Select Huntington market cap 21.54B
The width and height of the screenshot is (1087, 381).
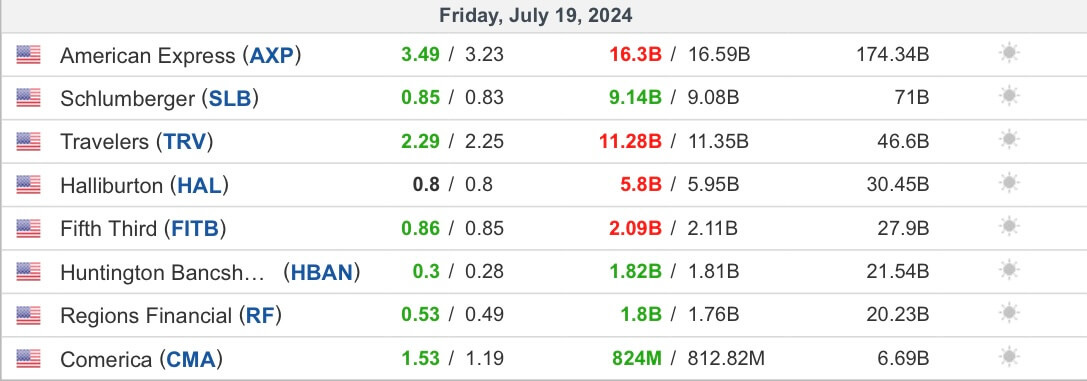click(898, 271)
